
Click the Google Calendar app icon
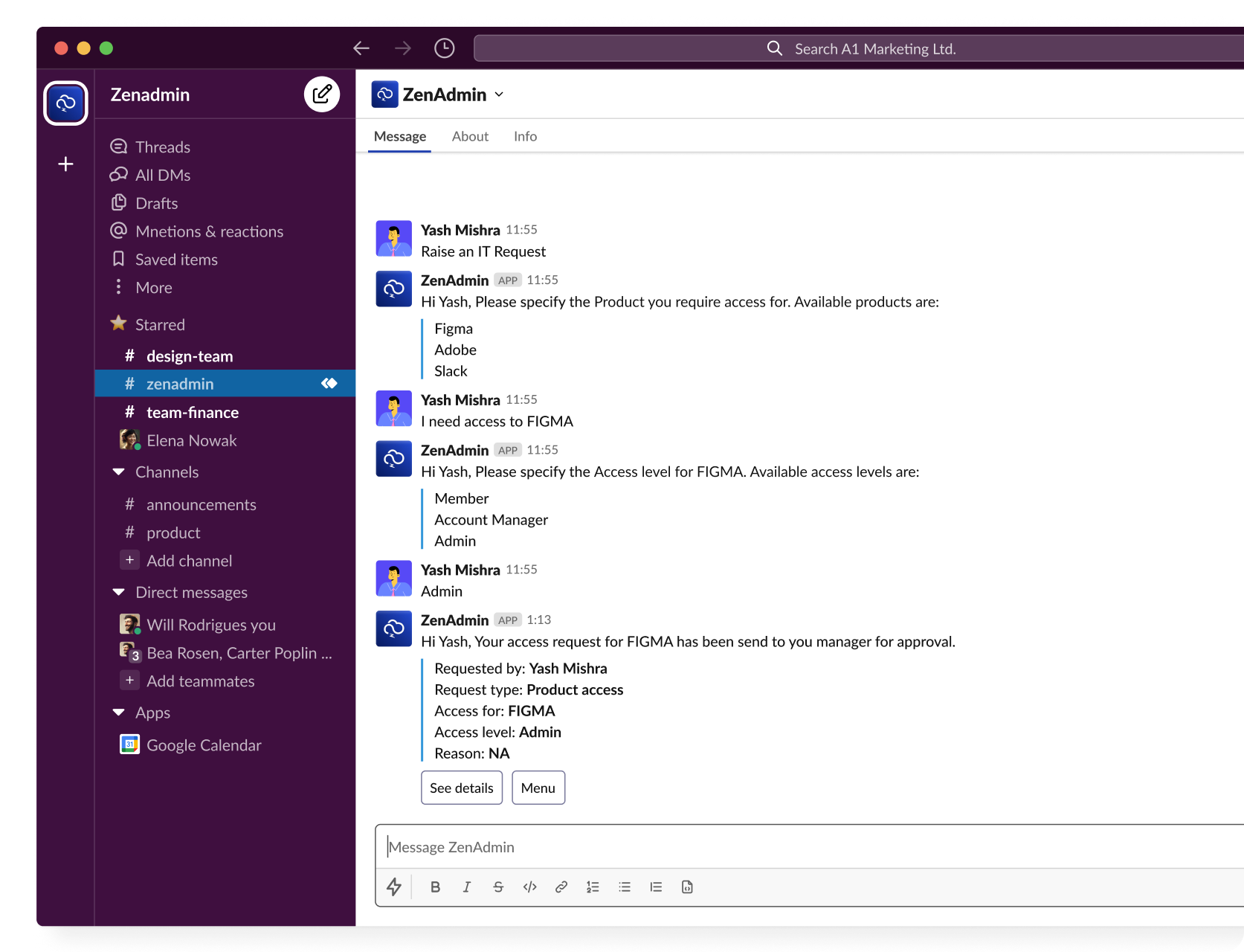(129, 744)
